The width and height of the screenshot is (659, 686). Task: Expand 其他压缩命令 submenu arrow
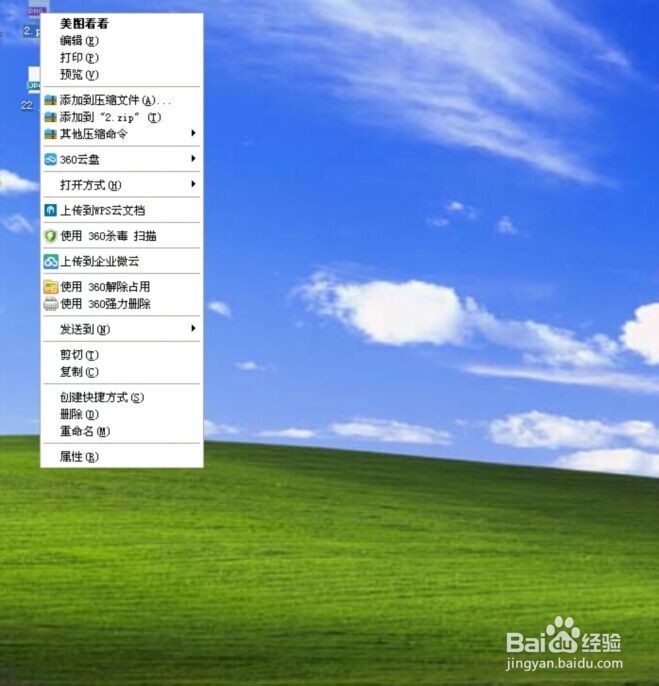193,133
